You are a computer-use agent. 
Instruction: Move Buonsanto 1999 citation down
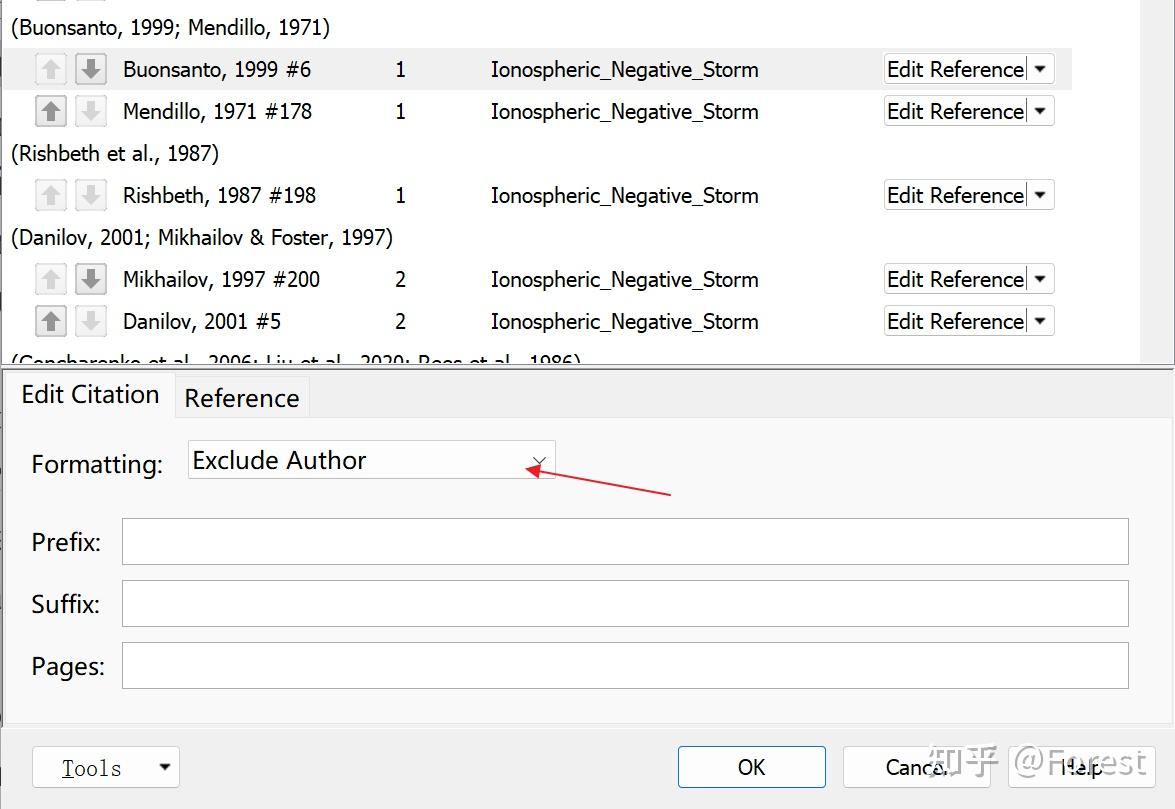click(91, 69)
